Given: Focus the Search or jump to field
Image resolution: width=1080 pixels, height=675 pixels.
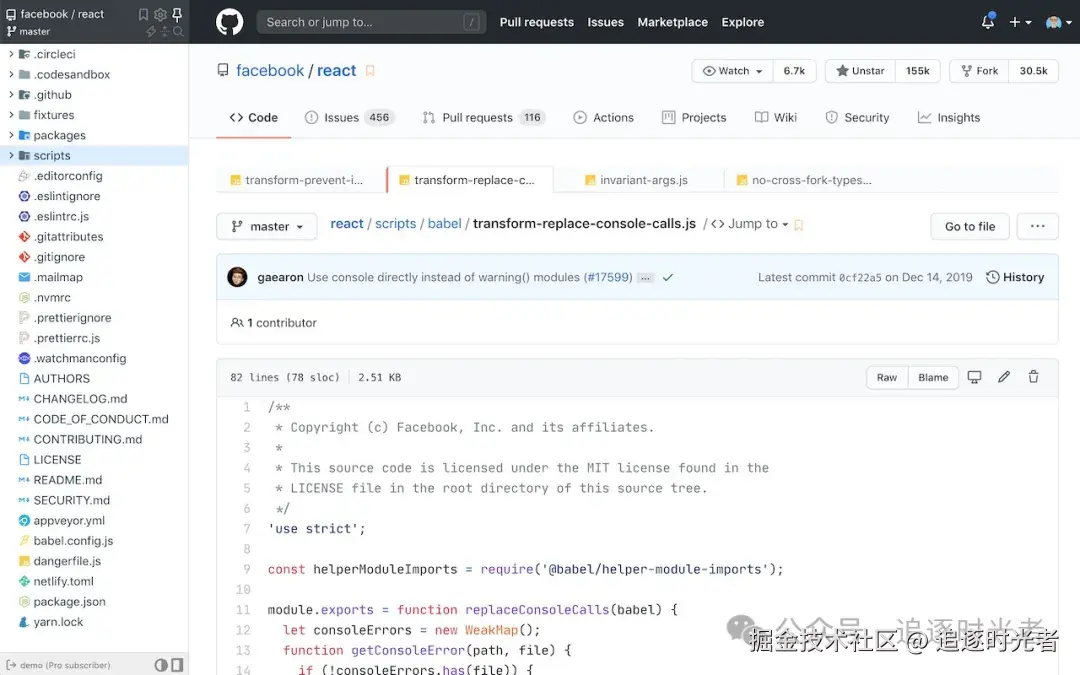Looking at the screenshot, I should click(371, 22).
